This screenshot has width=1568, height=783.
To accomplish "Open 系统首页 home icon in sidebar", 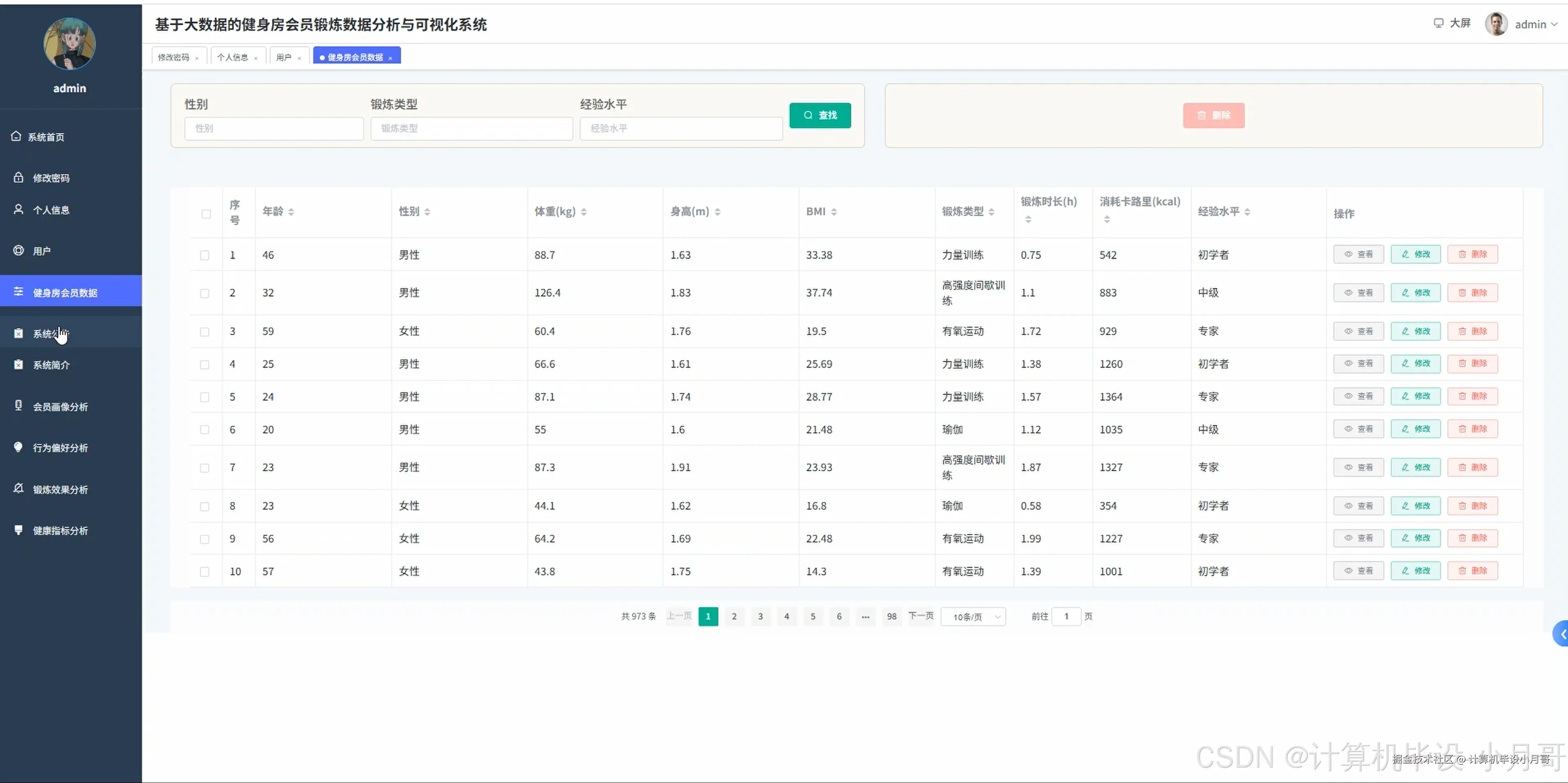I will [16, 136].
